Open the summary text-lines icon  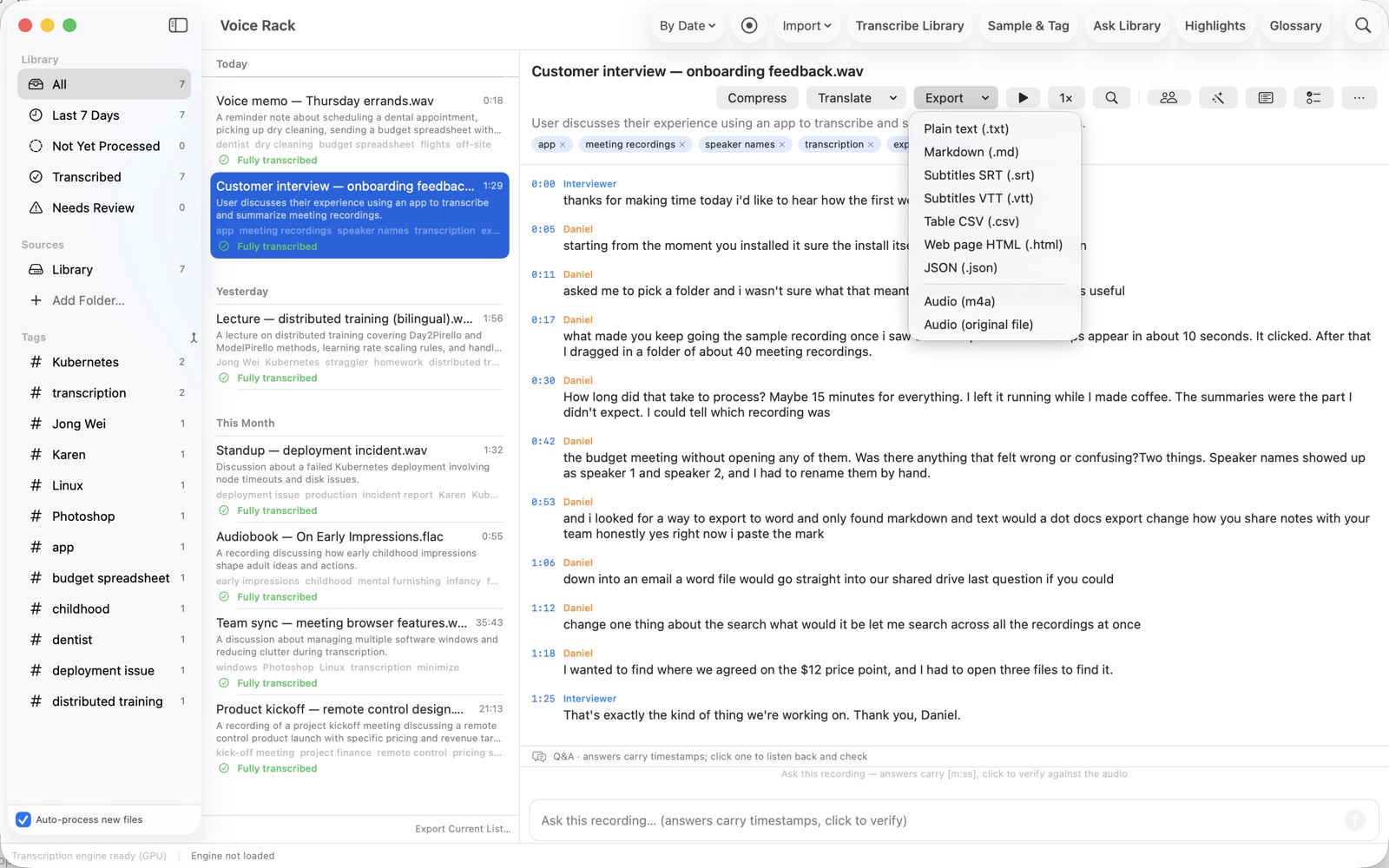point(1266,98)
